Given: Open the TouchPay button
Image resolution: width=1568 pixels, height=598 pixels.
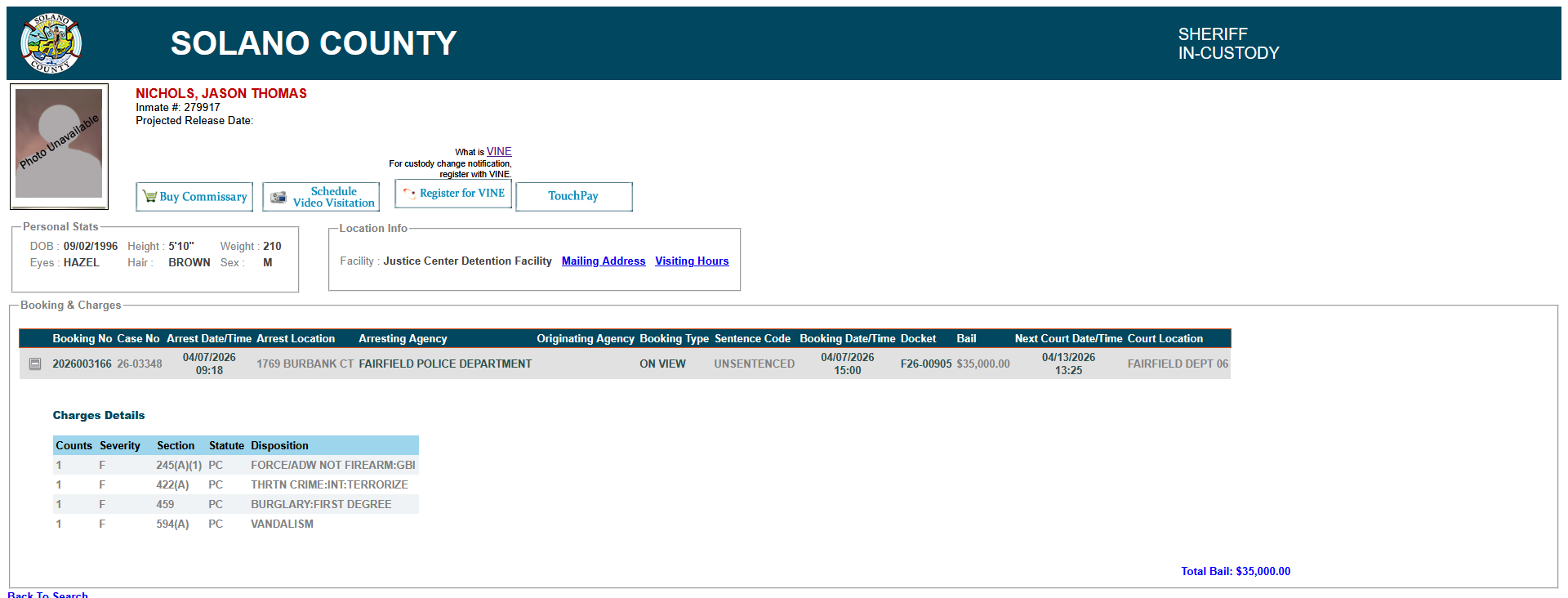Looking at the screenshot, I should [x=574, y=197].
